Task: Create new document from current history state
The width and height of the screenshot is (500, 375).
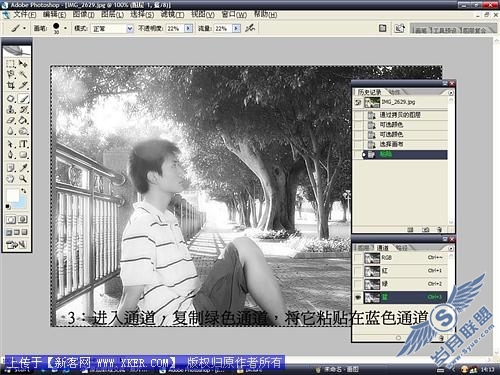Action: (410, 229)
